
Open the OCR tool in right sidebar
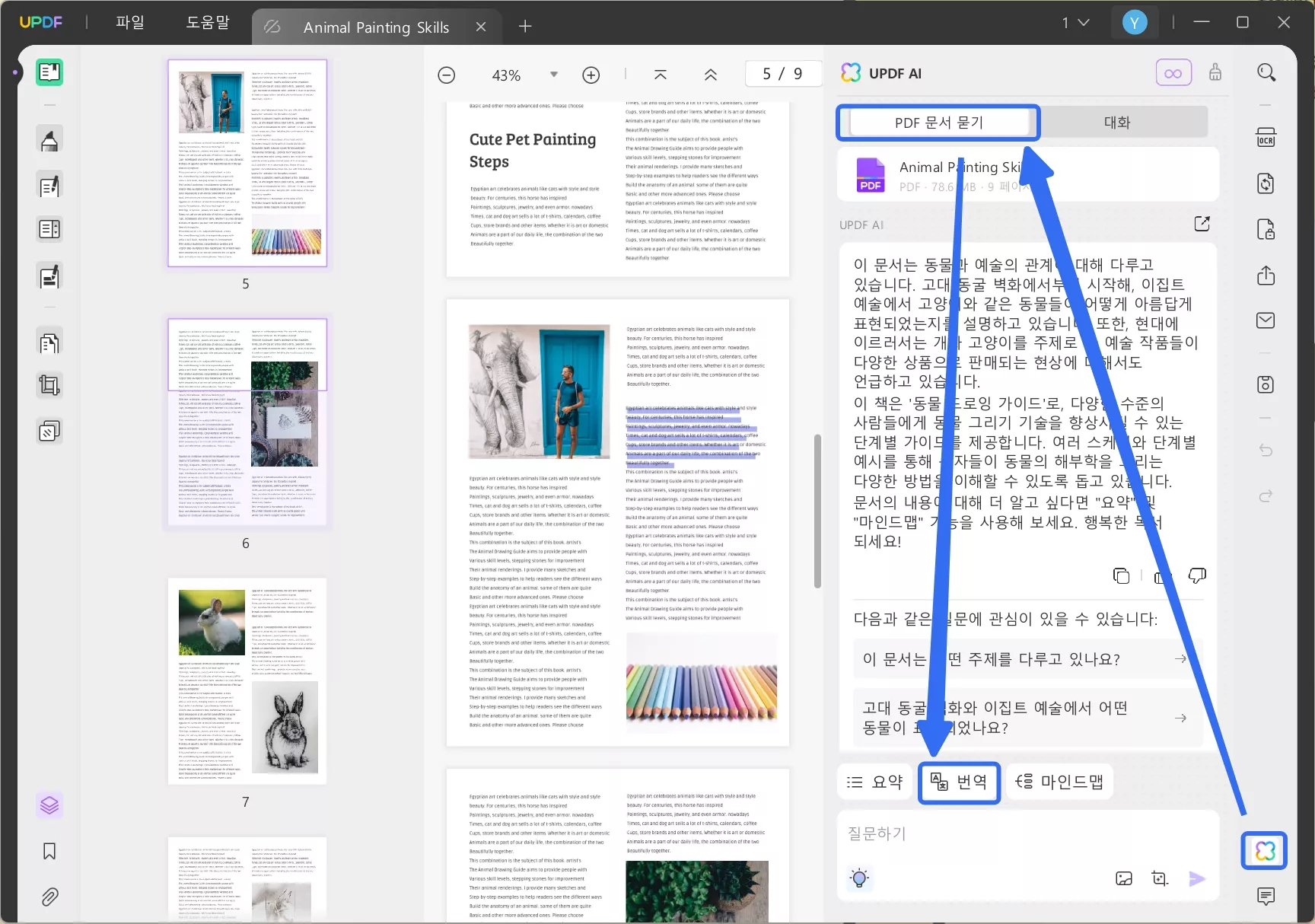click(x=1266, y=138)
